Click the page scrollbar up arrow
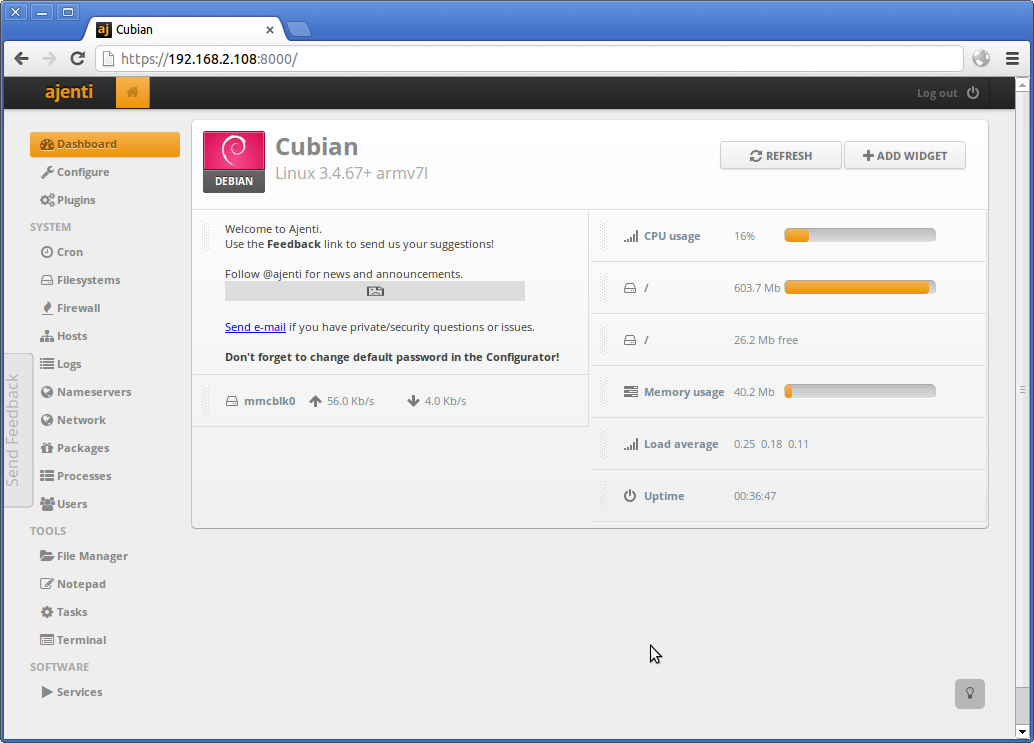This screenshot has height=743, width=1034. (1022, 84)
